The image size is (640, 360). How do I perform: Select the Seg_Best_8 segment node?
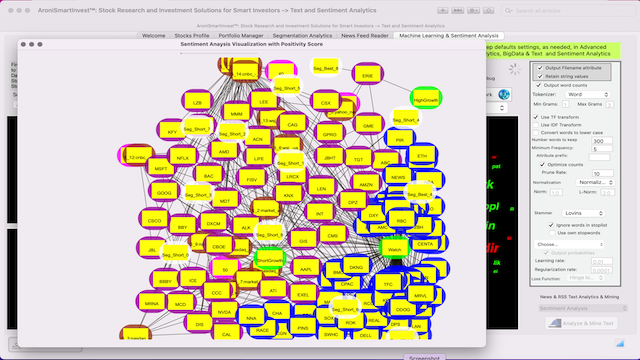click(x=326, y=68)
